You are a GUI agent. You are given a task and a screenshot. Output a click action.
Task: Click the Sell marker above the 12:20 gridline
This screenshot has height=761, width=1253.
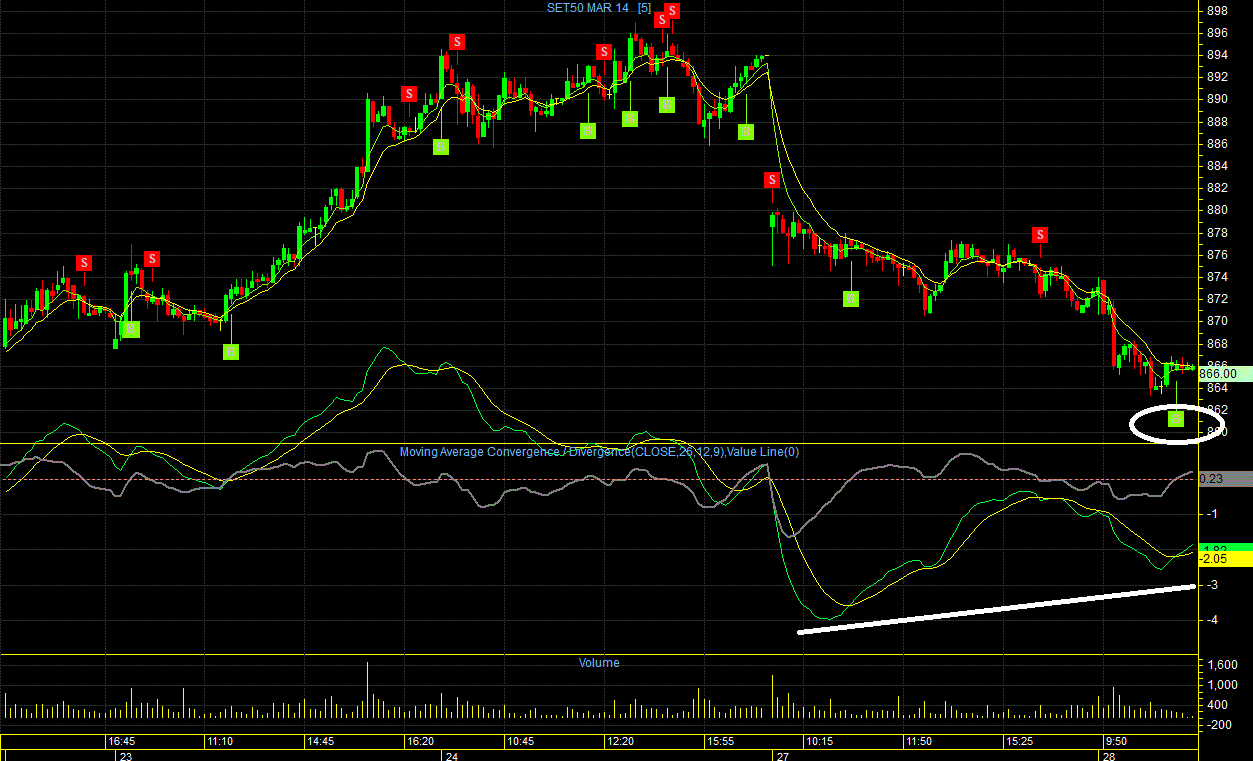point(604,52)
